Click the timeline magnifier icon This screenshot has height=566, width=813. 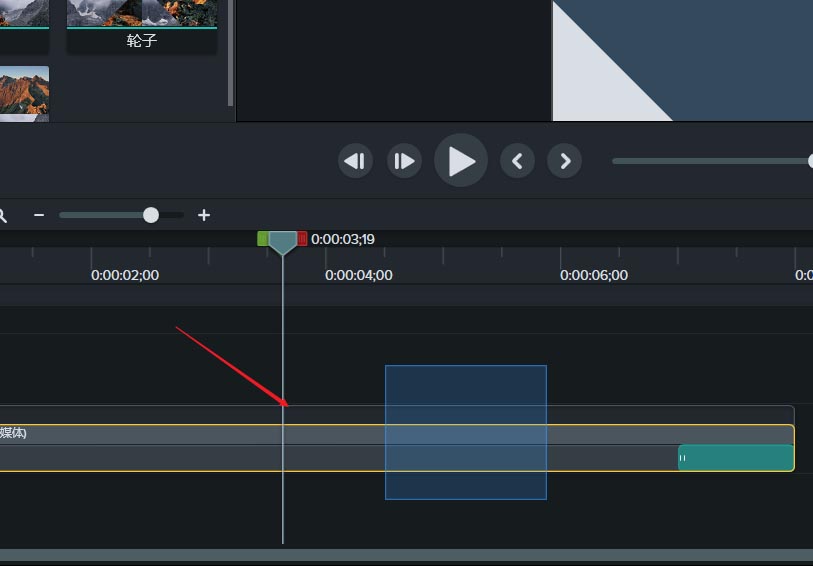3,215
